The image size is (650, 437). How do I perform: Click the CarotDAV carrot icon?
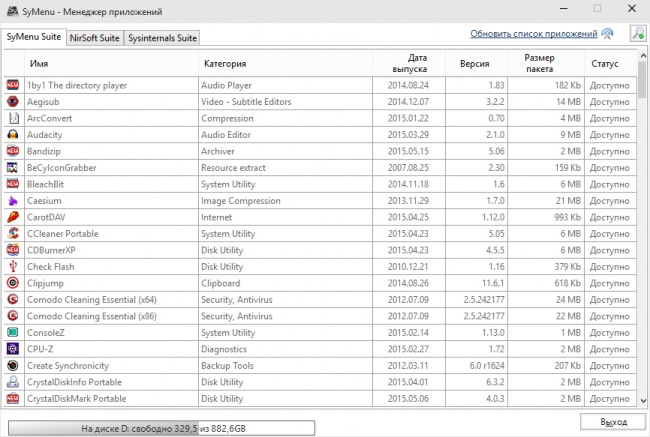[13, 217]
